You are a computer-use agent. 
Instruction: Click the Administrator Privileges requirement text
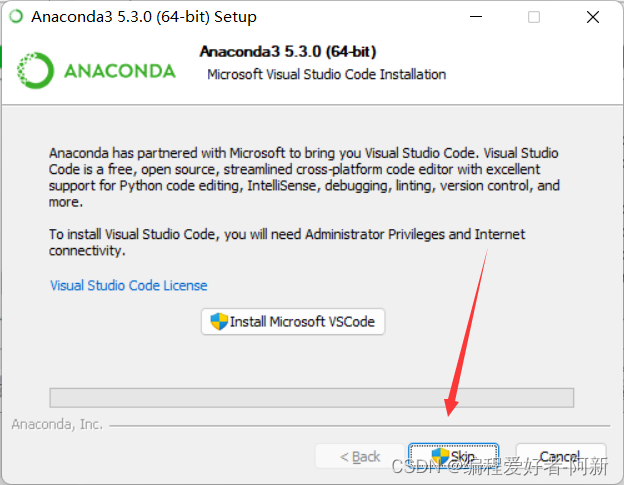pos(287,242)
